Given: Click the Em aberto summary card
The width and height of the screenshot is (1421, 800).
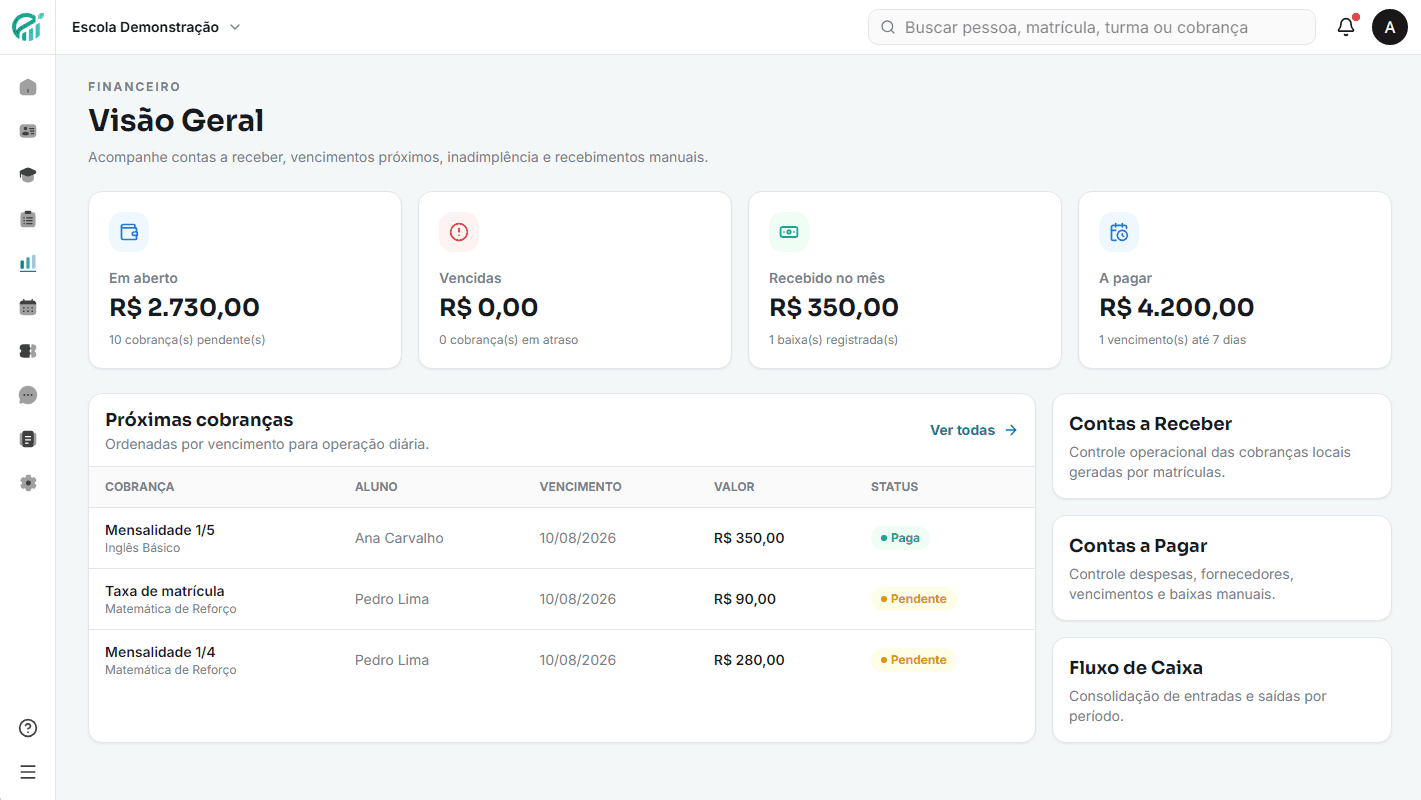Looking at the screenshot, I should (x=245, y=280).
